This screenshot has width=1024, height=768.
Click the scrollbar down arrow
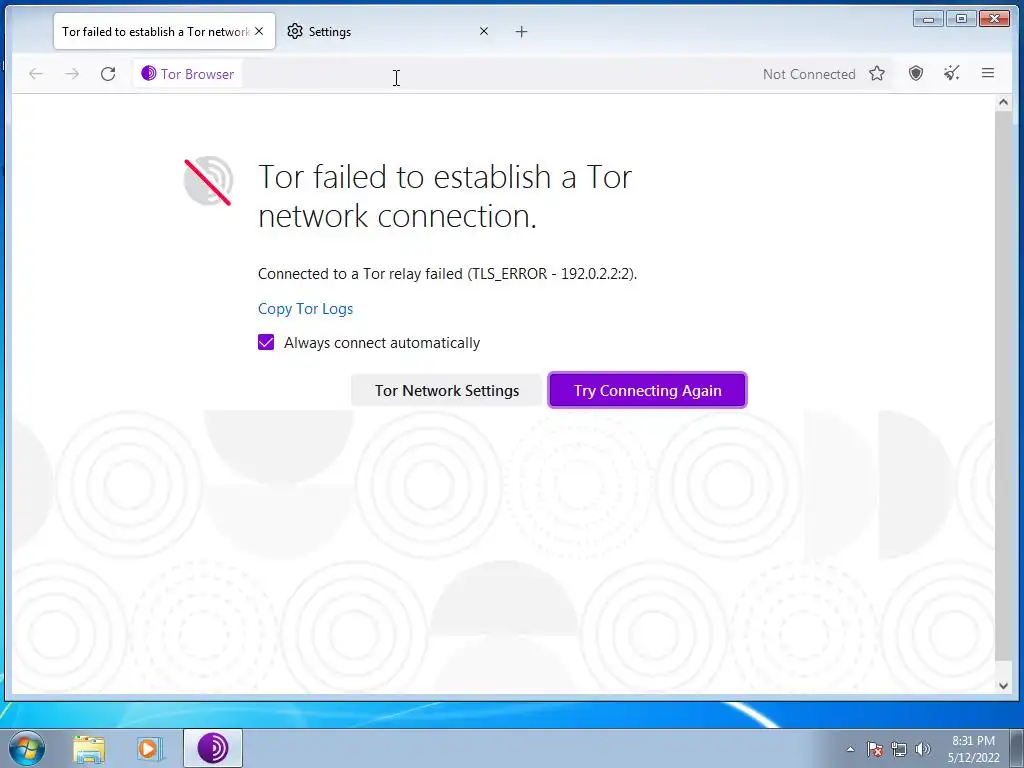click(x=1003, y=685)
